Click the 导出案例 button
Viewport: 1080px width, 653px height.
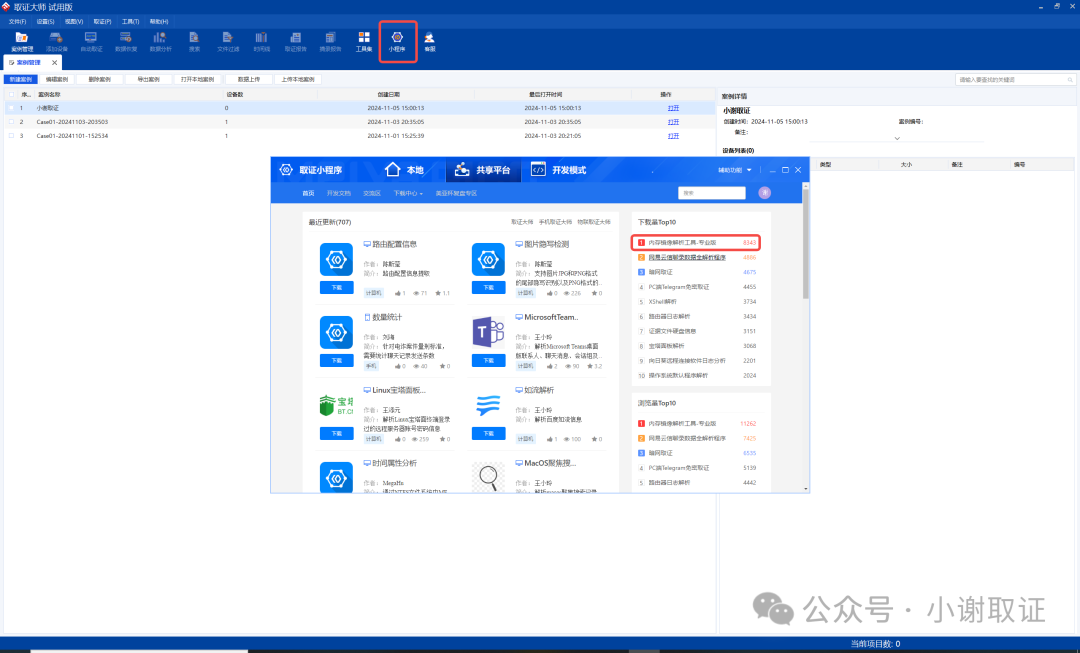point(148,80)
